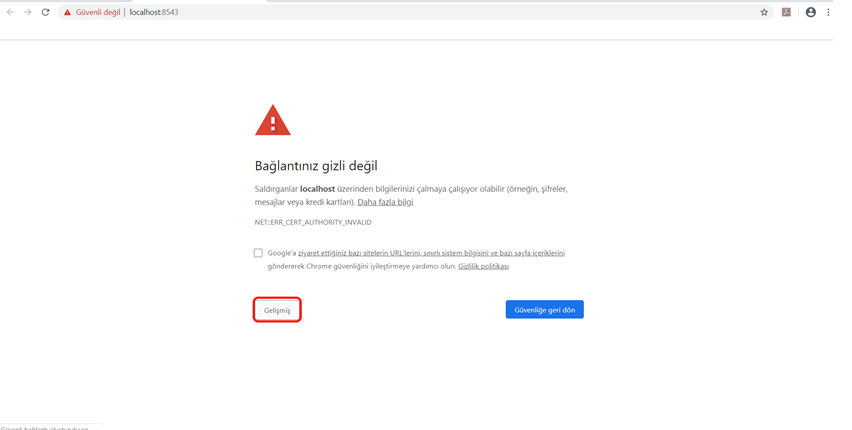Image resolution: width=852 pixels, height=430 pixels.
Task: Click the large red warning triangle
Action: tap(272, 121)
